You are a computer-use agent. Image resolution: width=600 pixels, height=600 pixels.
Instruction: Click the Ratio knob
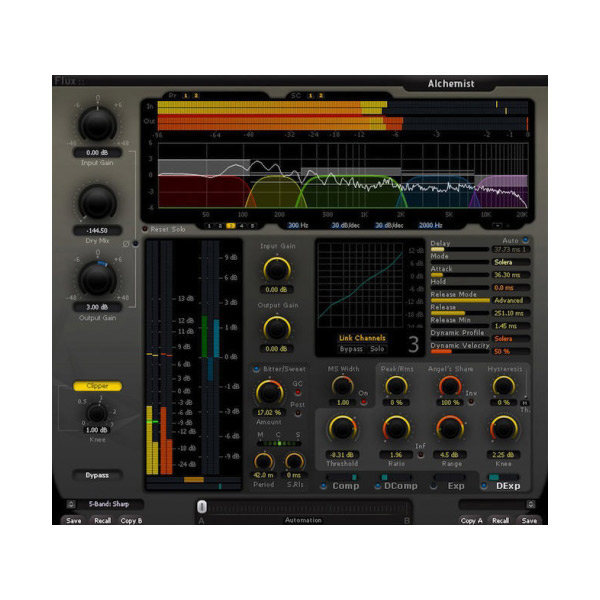click(x=396, y=429)
